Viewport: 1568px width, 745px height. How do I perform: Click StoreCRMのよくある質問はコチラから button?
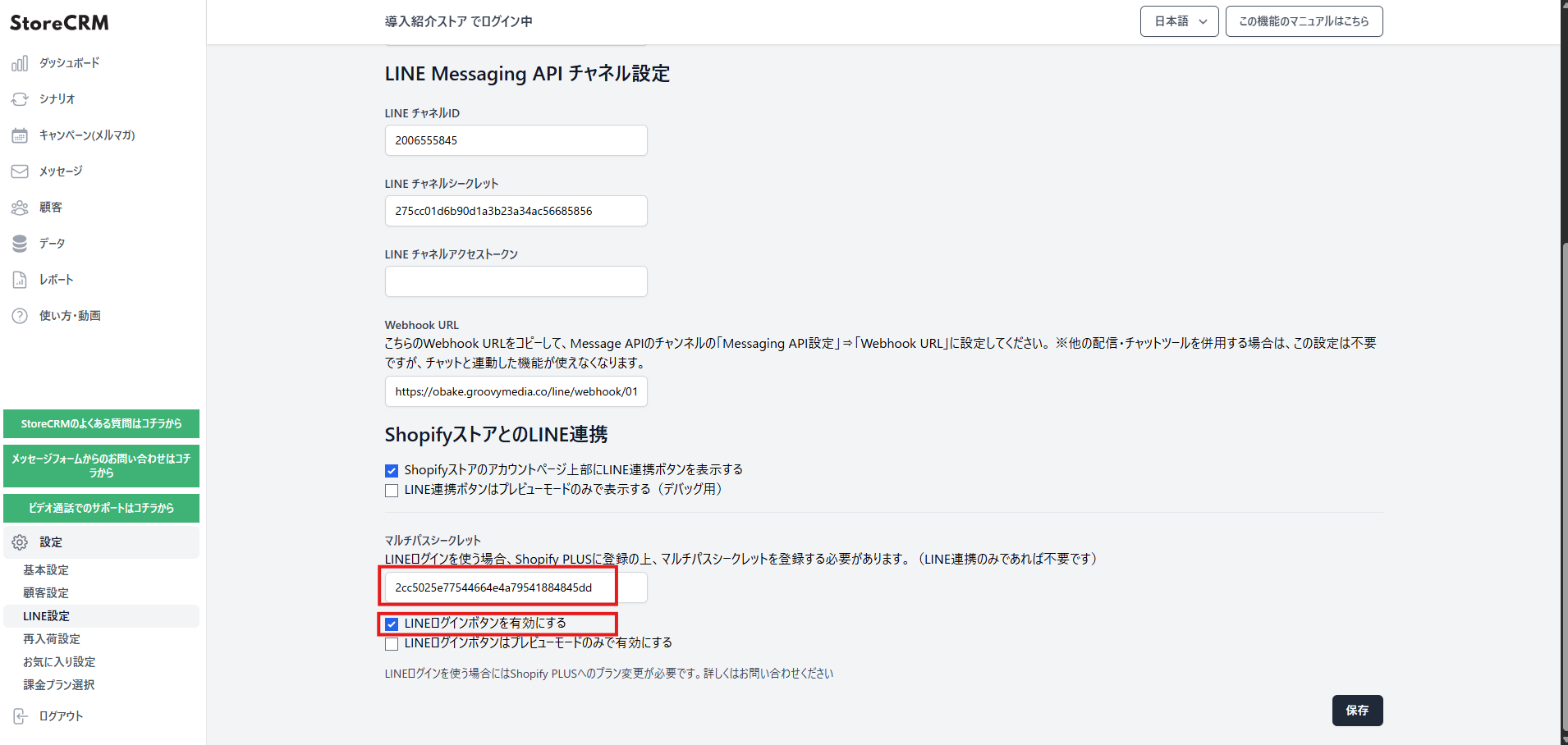(101, 424)
